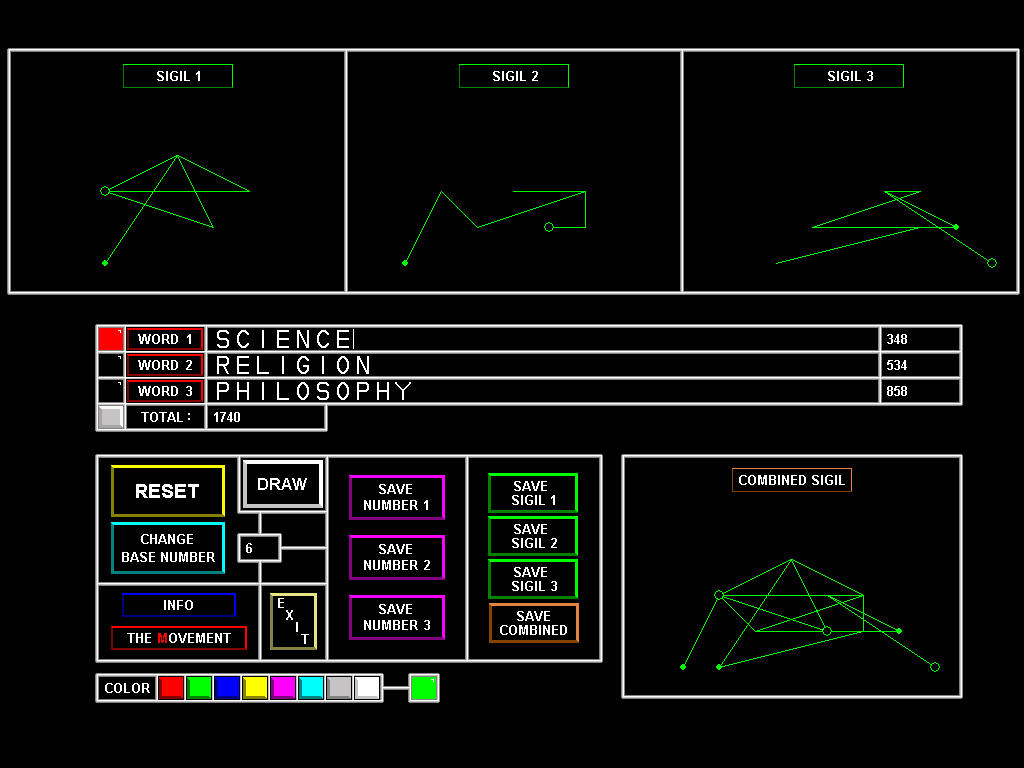This screenshot has height=768, width=1024.
Task: Open the INFO screen
Action: 178,605
